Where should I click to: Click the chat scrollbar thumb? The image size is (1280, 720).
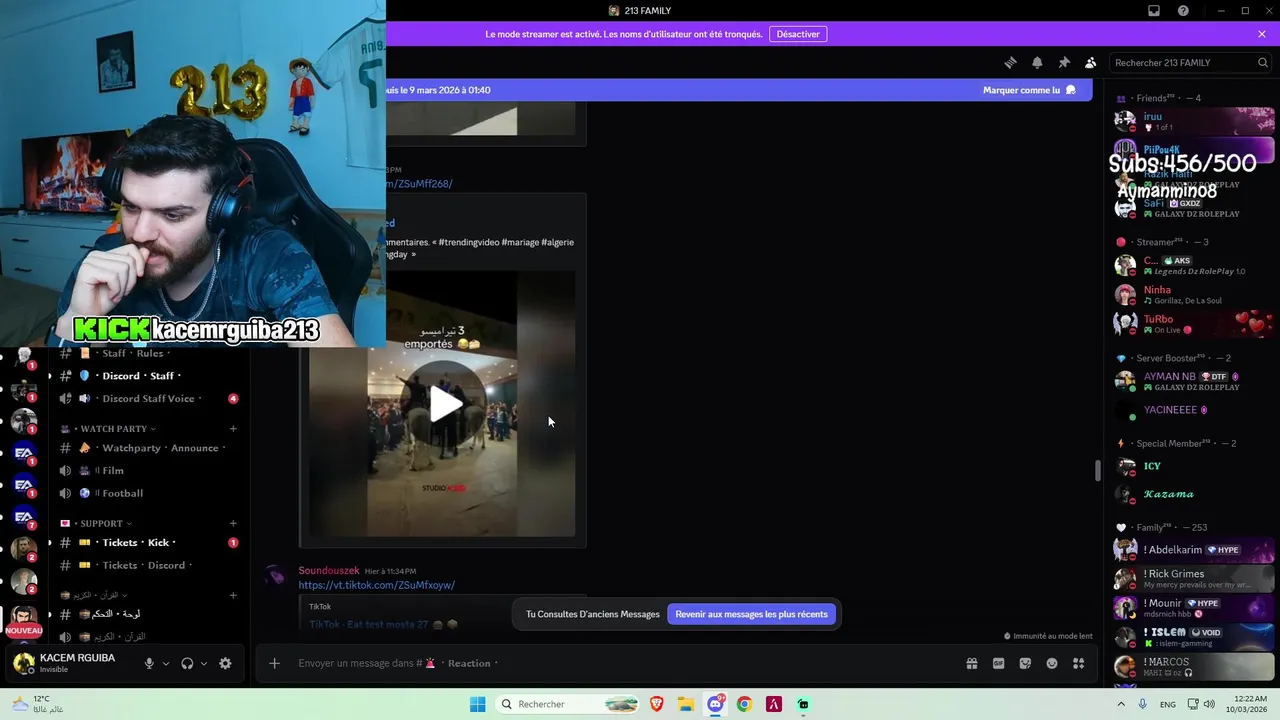coord(1097,470)
